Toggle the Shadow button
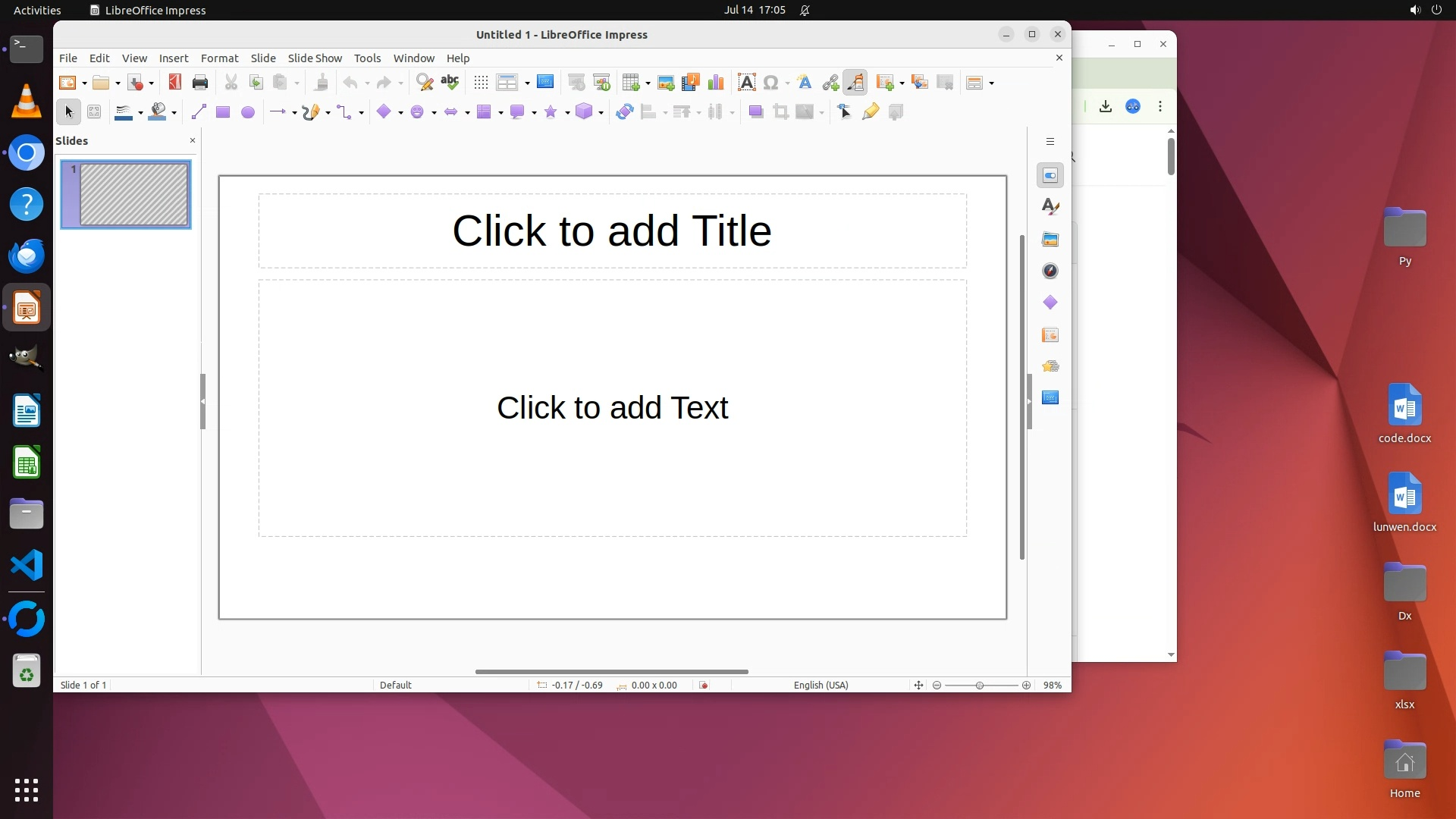This screenshot has width=1456, height=819. coord(755,112)
